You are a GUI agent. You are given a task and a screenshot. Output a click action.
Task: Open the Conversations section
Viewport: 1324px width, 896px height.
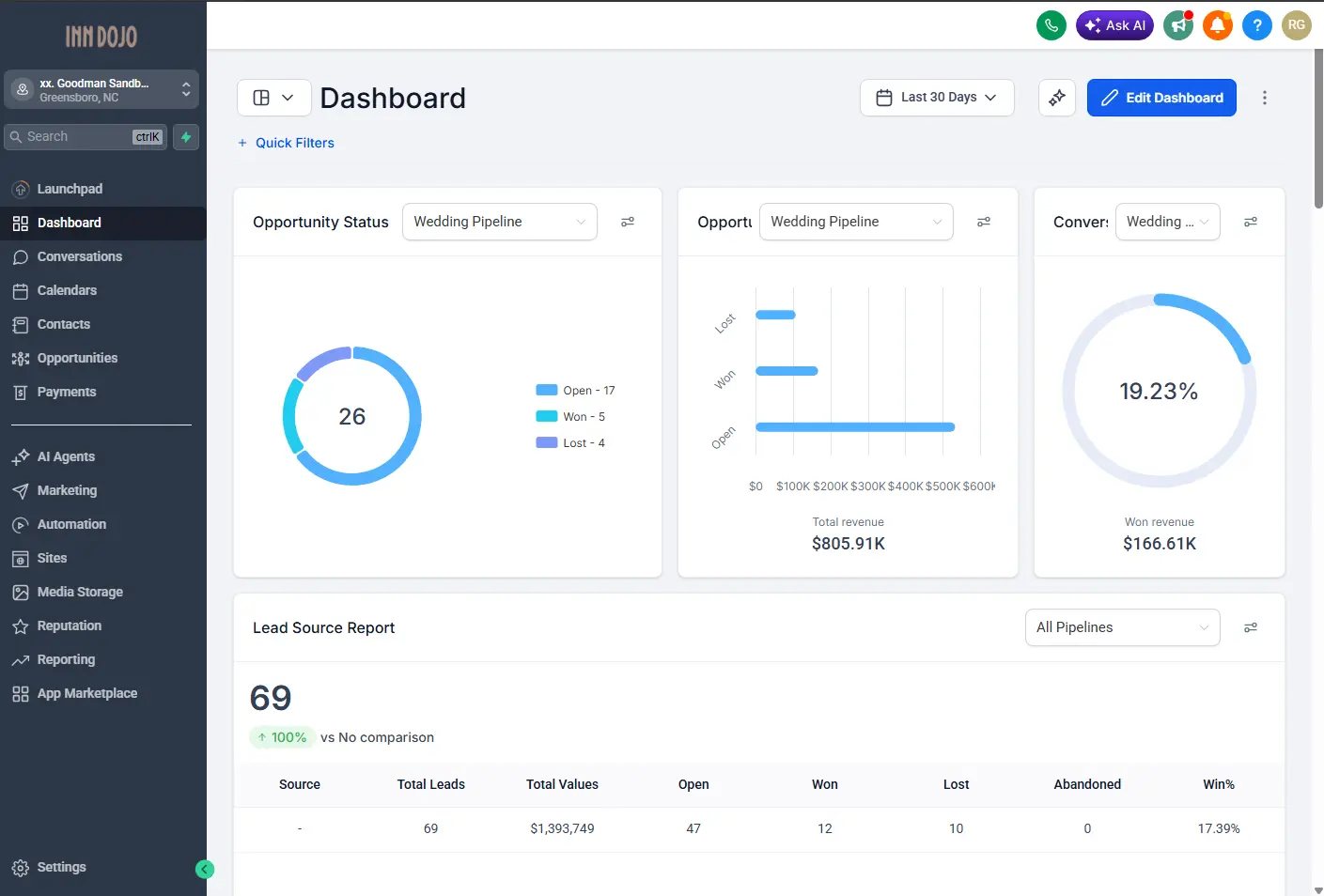(x=79, y=256)
